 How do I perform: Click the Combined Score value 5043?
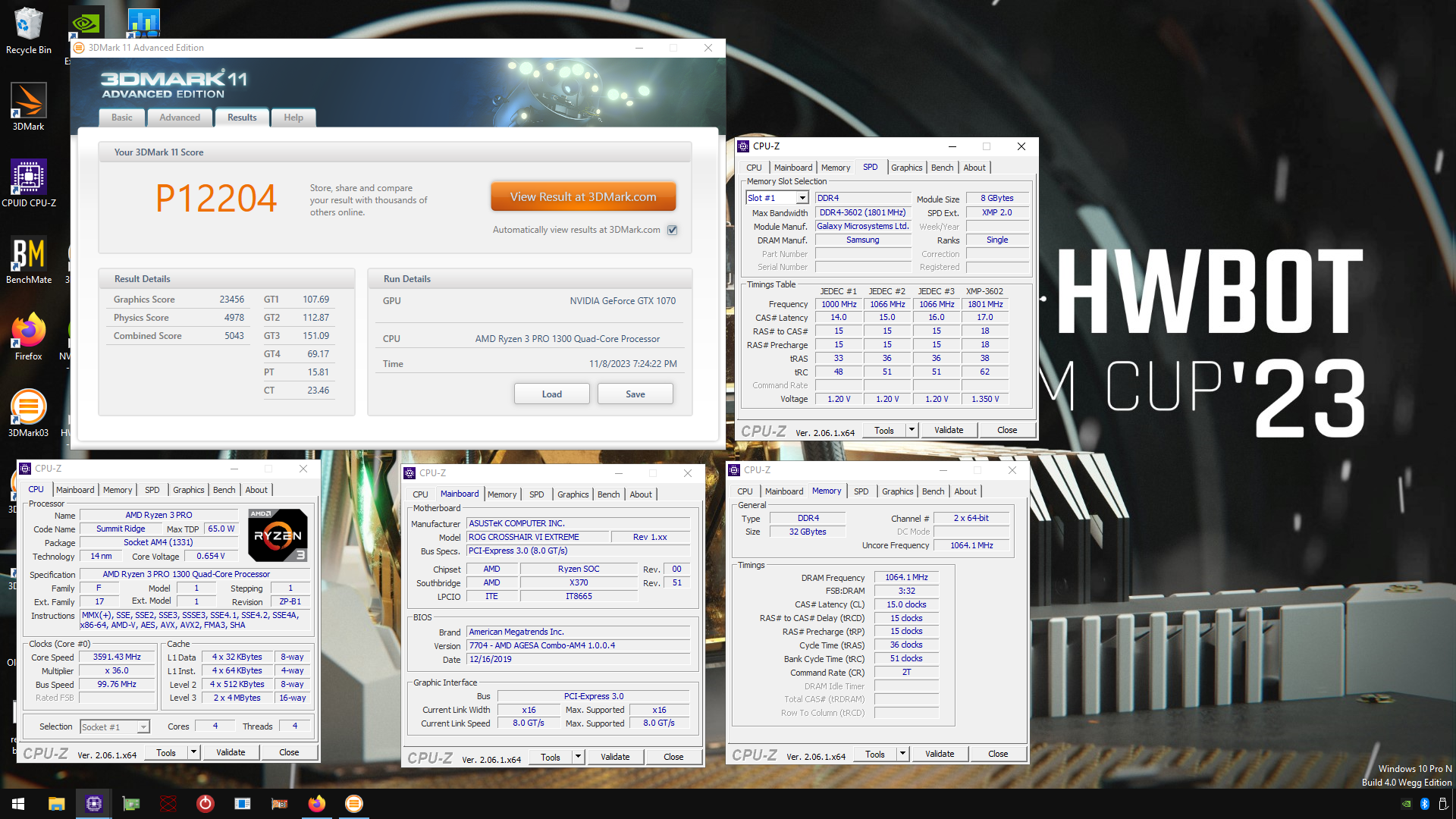pyautogui.click(x=234, y=336)
